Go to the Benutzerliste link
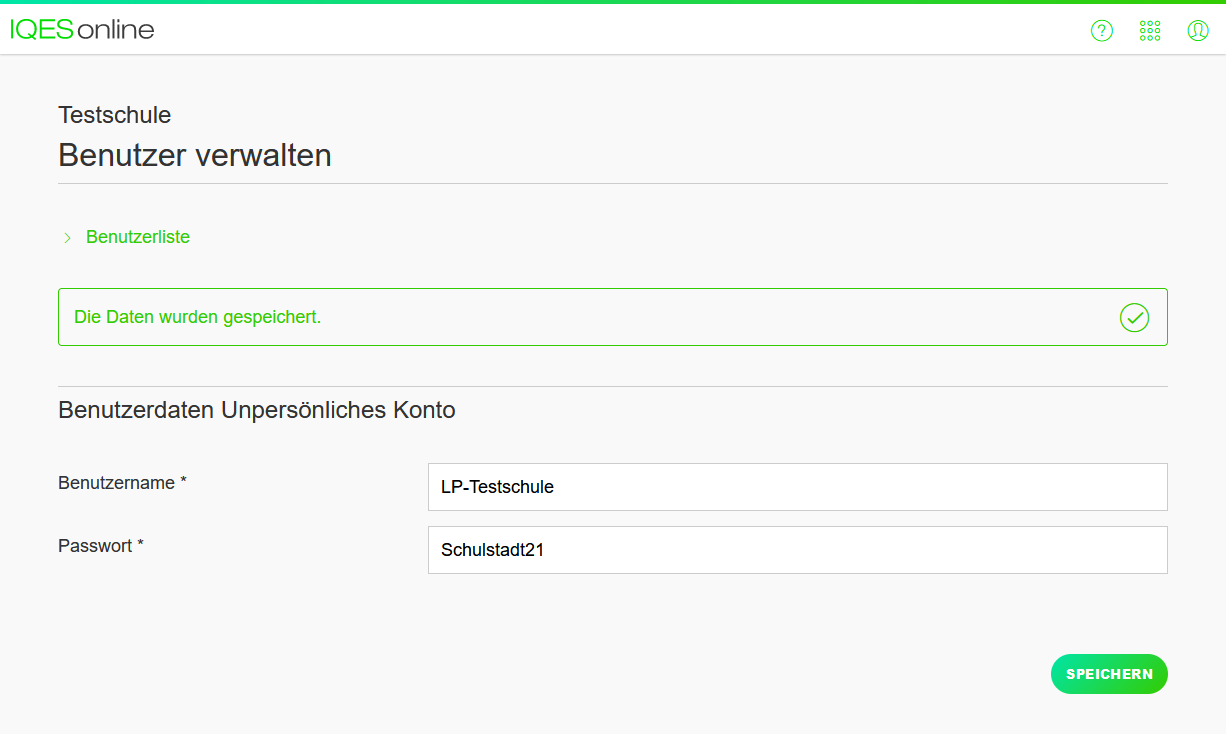 coord(138,237)
